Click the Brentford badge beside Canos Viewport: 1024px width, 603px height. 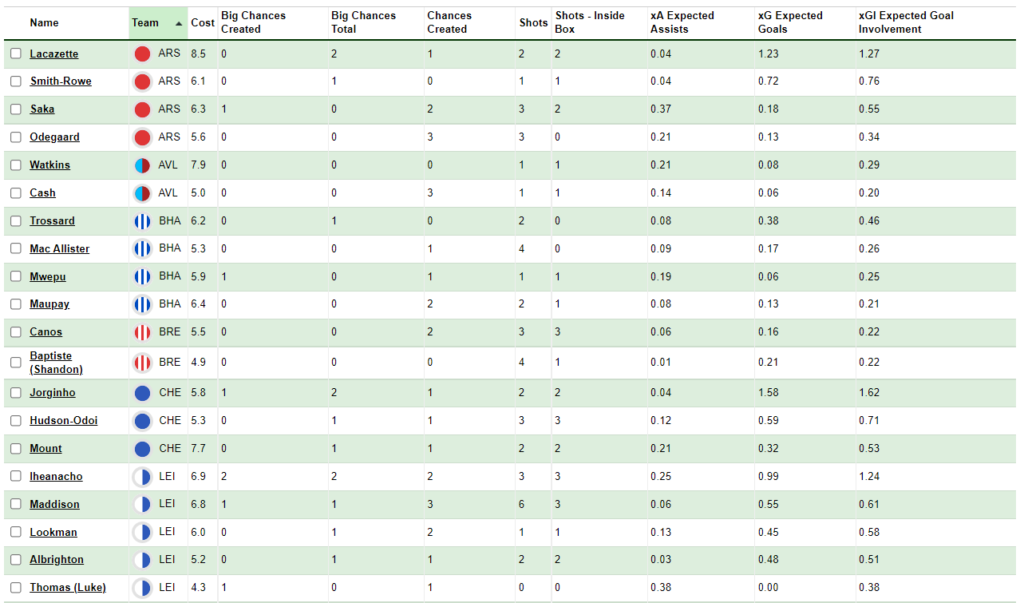pyautogui.click(x=143, y=332)
